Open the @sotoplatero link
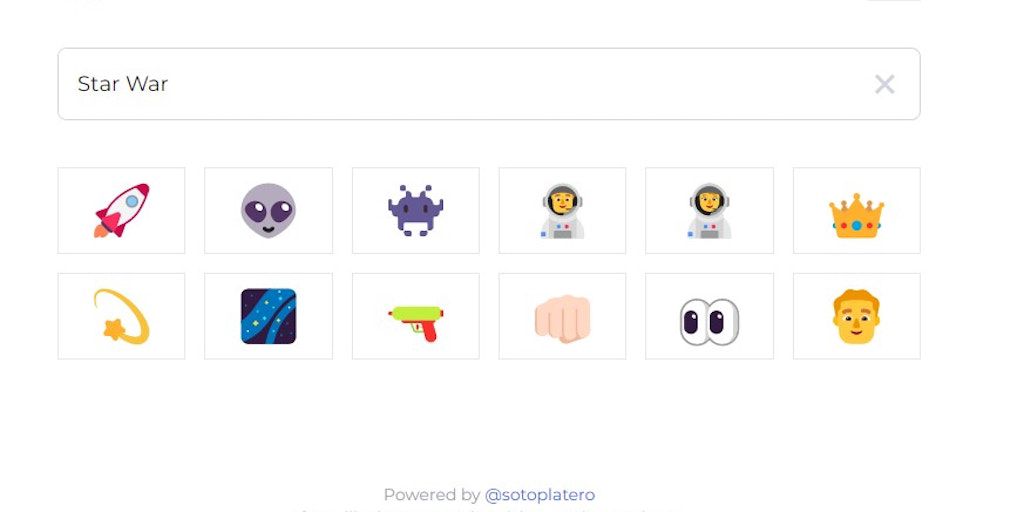The height and width of the screenshot is (512, 1024). pos(539,494)
